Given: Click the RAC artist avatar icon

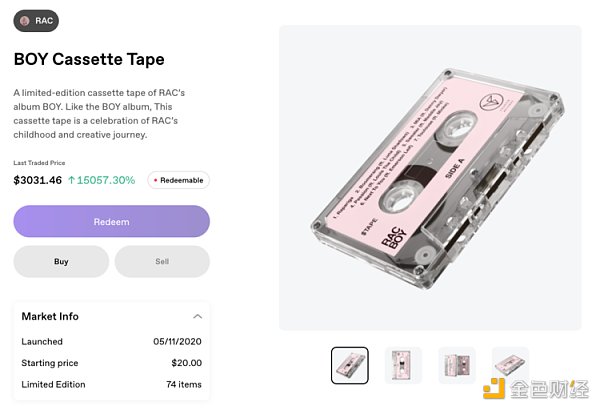Looking at the screenshot, I should pyautogui.click(x=25, y=20).
